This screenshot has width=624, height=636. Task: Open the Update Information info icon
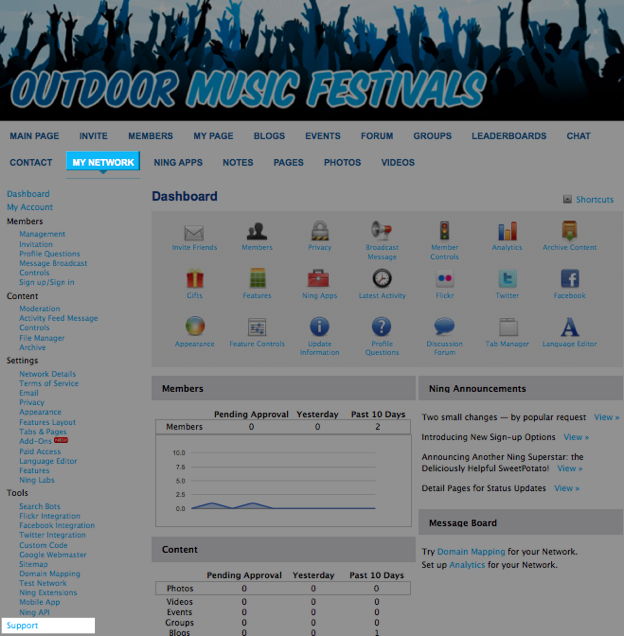320,327
